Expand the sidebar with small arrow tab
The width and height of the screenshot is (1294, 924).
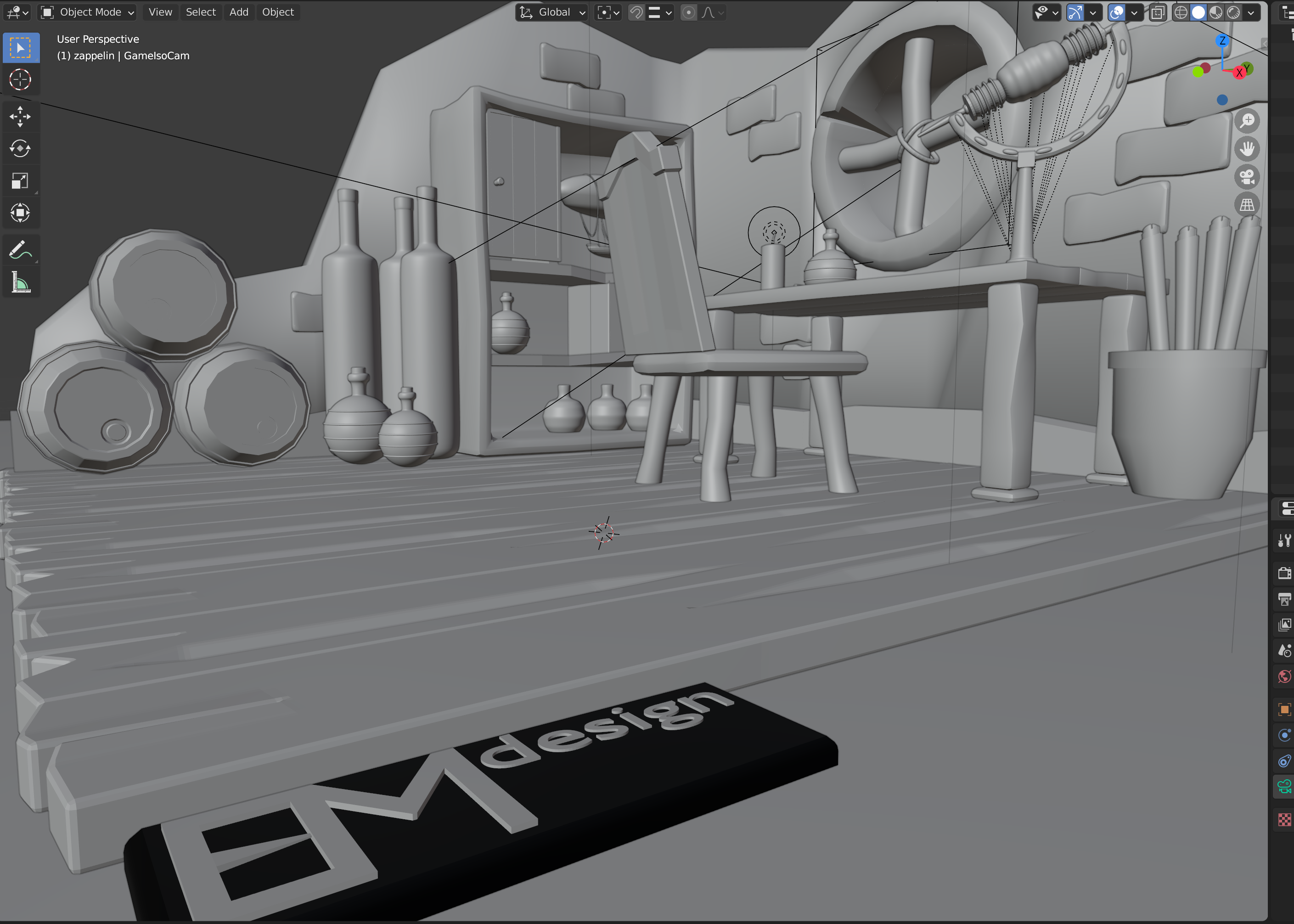1264,43
